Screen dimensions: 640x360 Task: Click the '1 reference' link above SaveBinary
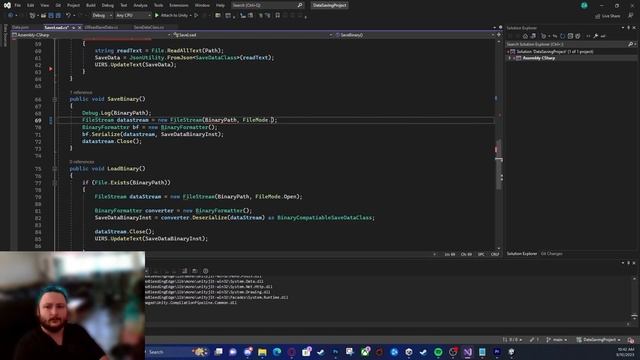[80, 93]
